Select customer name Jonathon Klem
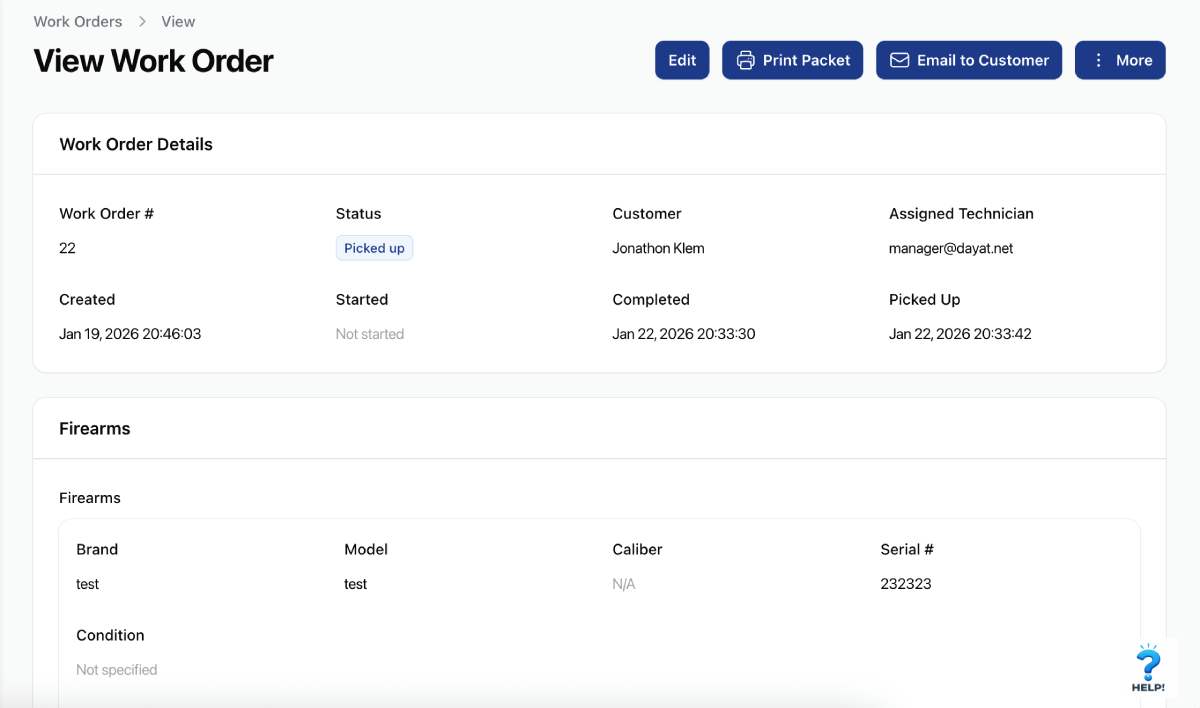The image size is (1200, 708). (x=658, y=247)
